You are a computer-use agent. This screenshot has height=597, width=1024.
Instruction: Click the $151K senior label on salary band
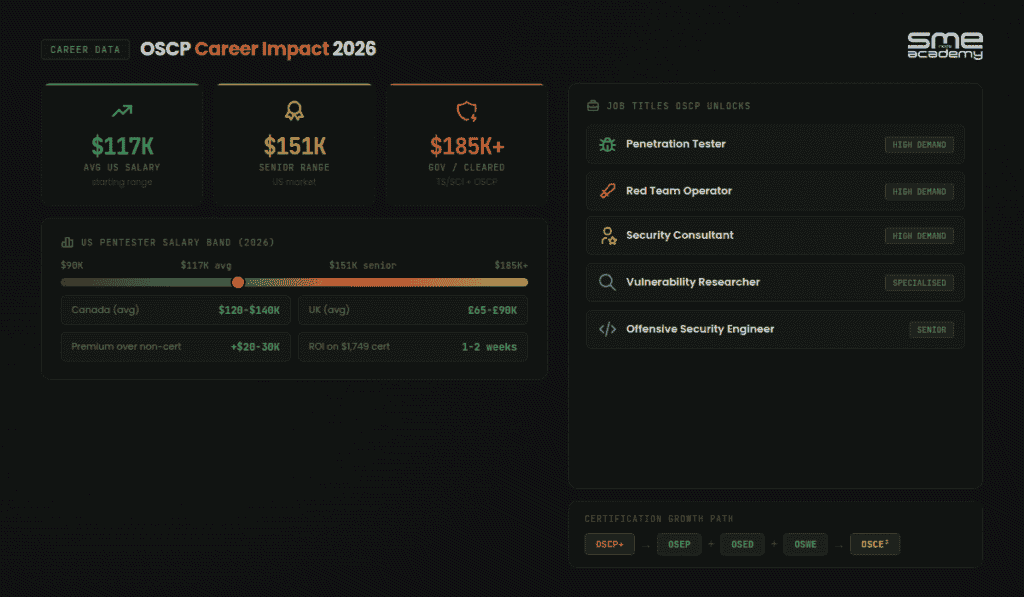[362, 265]
